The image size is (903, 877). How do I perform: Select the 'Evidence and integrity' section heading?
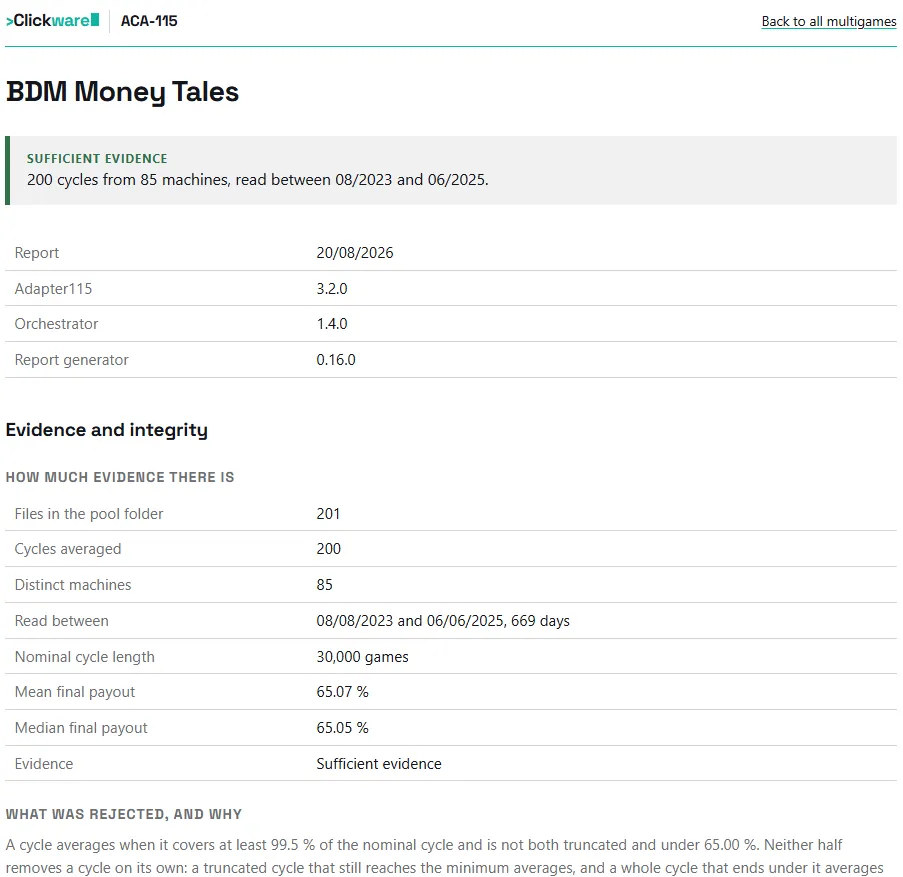point(107,430)
